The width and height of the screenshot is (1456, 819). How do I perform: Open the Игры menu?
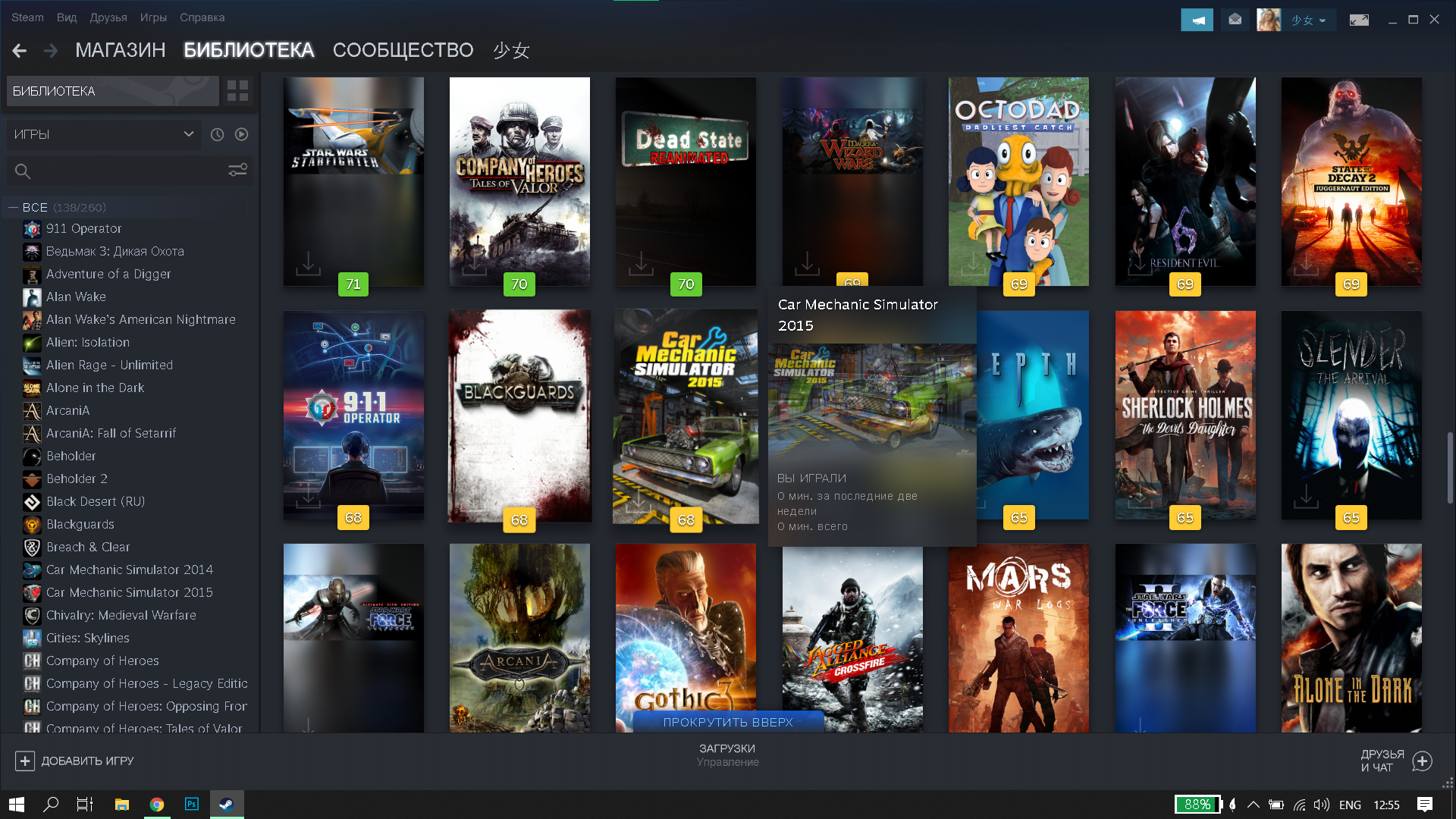click(153, 17)
